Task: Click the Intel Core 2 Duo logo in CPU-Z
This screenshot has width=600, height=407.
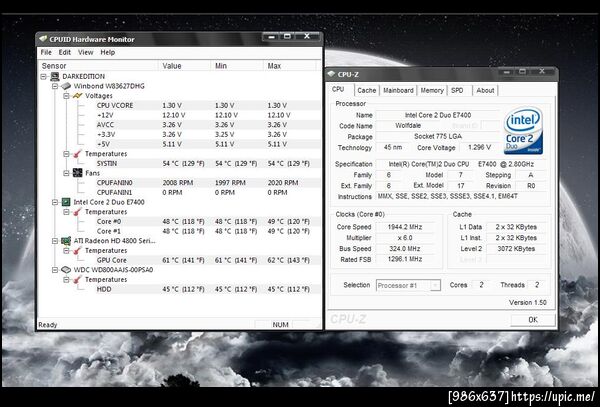Action: 523,131
